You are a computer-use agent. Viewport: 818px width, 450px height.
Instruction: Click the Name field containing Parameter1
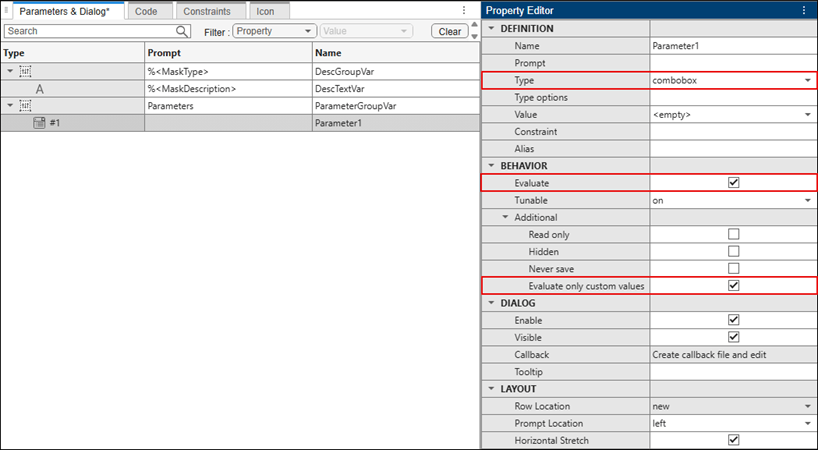[733, 46]
